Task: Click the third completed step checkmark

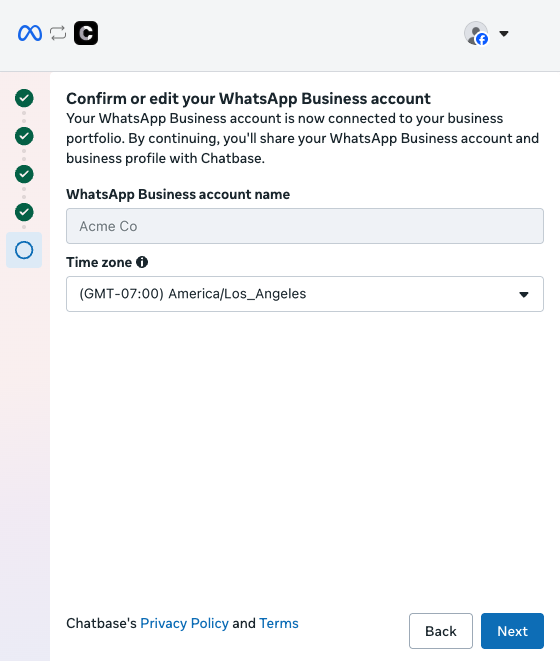Action: pyautogui.click(x=24, y=174)
